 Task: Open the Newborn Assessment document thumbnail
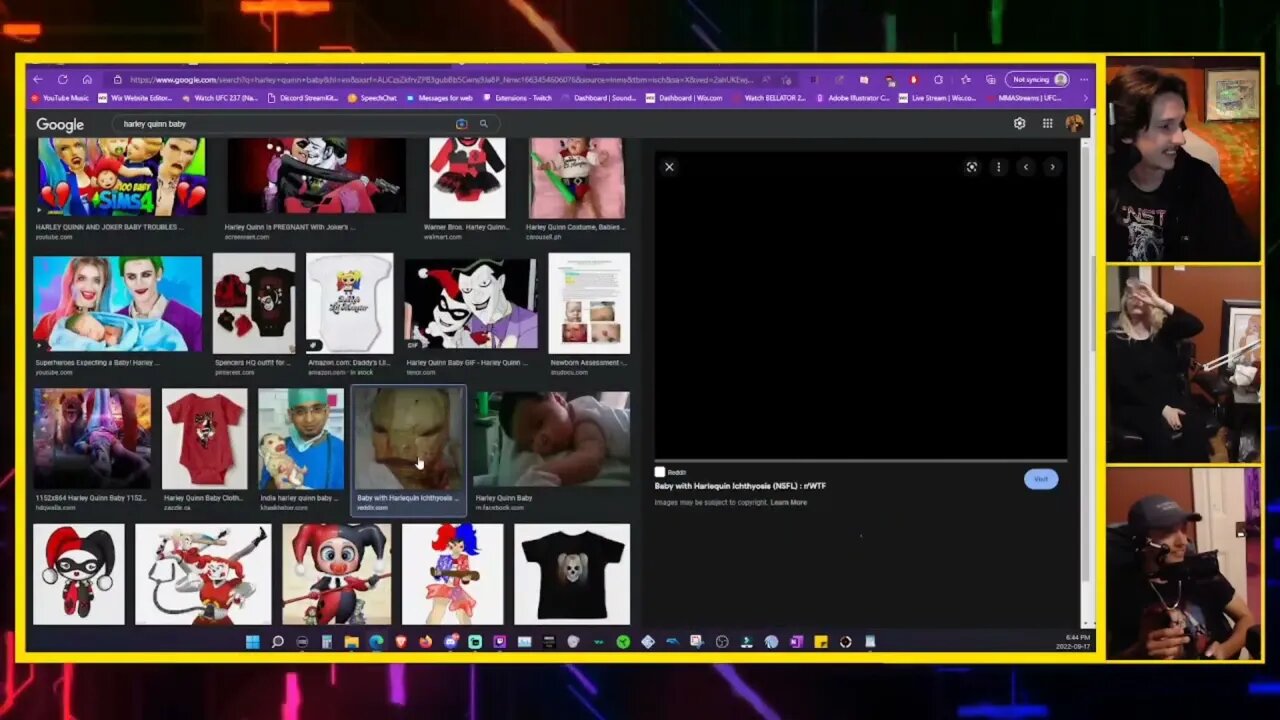(589, 303)
